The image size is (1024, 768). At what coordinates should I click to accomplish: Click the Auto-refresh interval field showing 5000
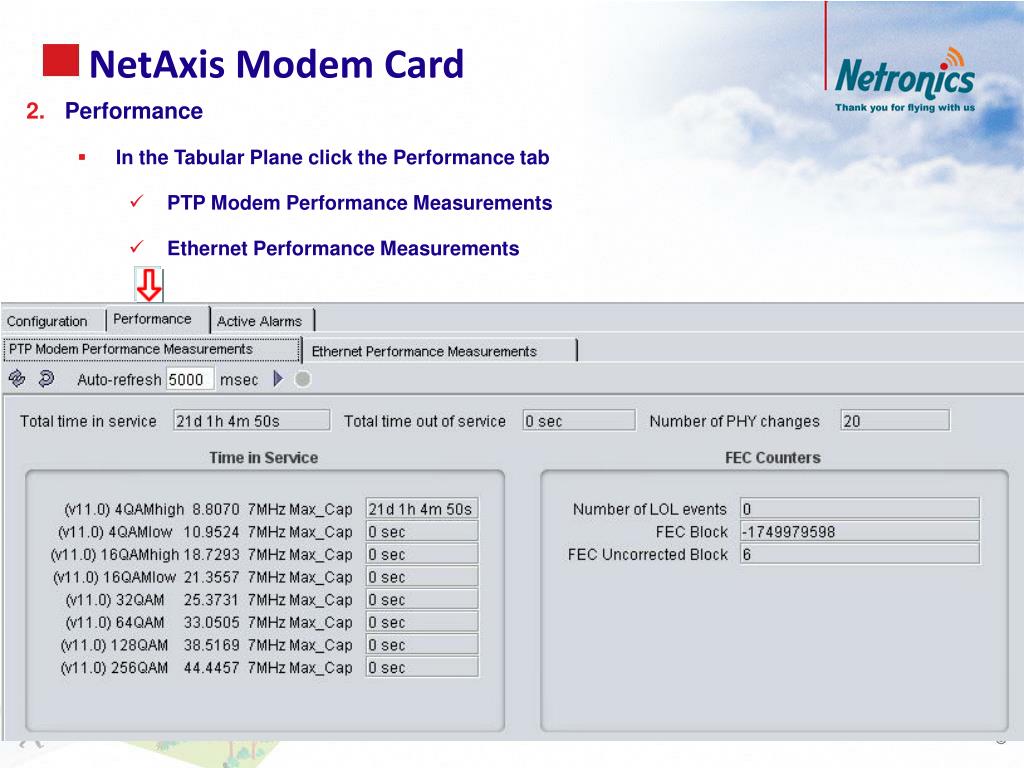coord(189,379)
